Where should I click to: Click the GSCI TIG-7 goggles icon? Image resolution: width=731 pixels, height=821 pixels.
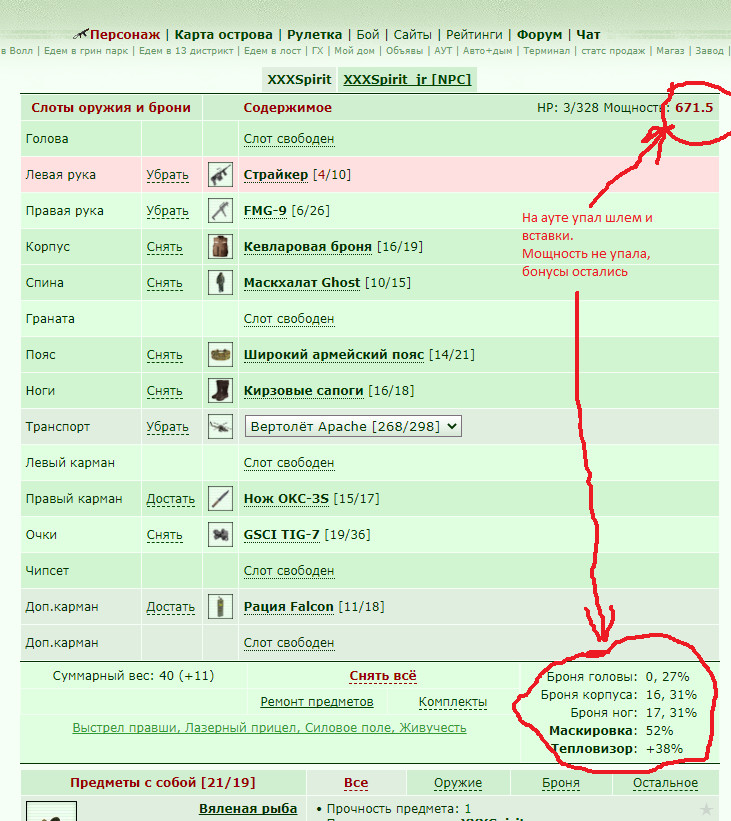point(220,535)
